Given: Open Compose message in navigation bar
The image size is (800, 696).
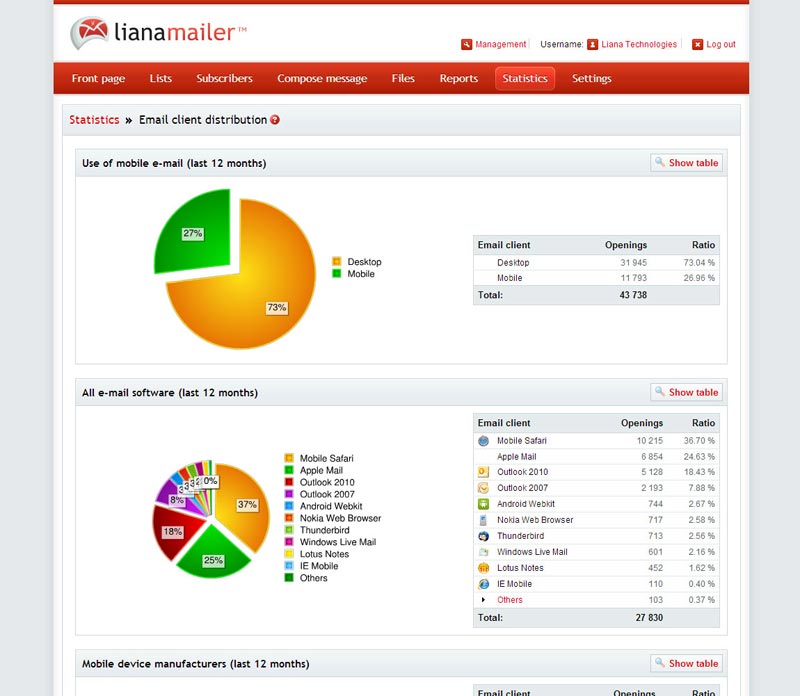Looking at the screenshot, I should [x=322, y=79].
